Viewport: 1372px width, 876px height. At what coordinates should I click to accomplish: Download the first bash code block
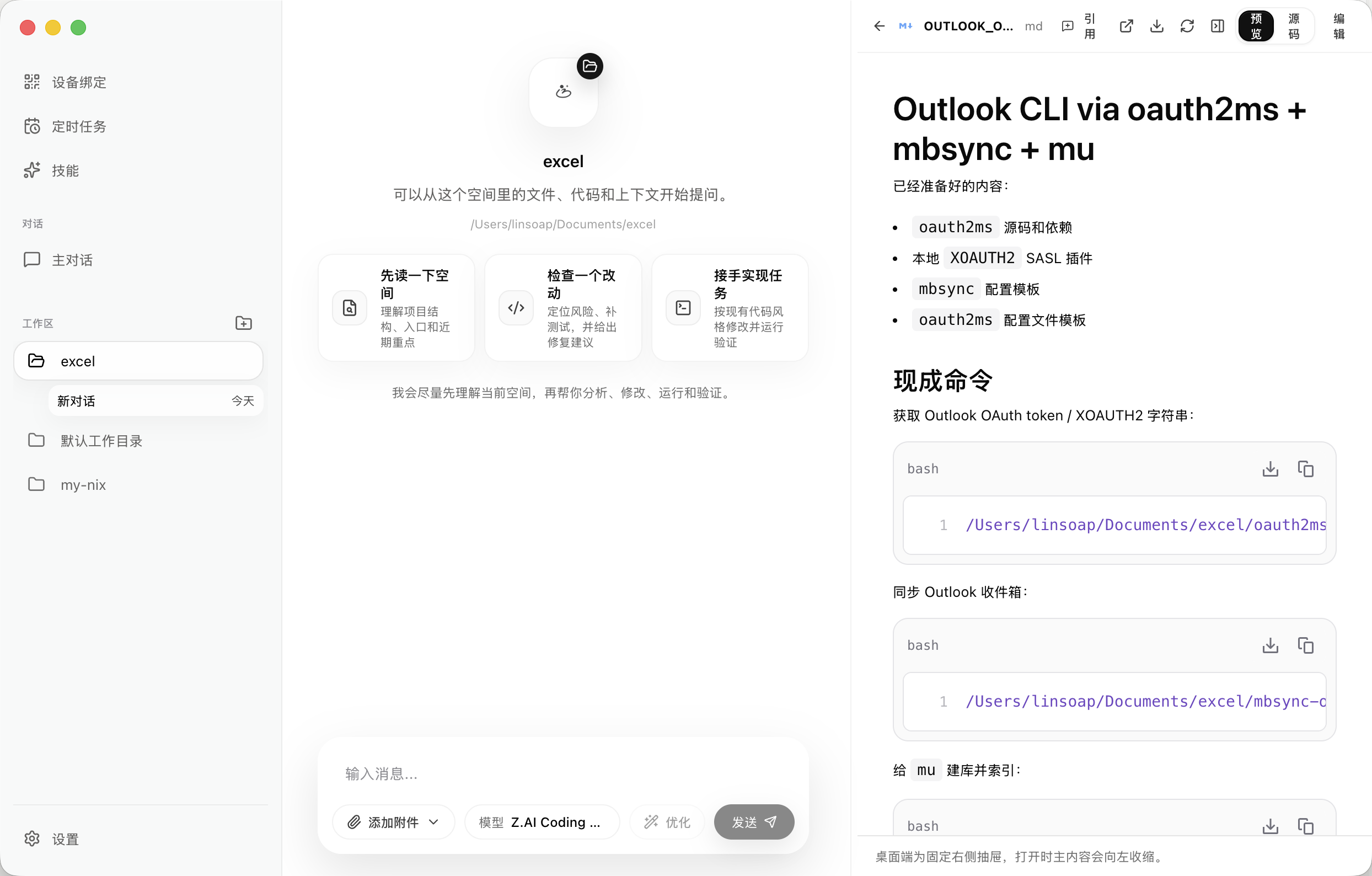[1271, 468]
